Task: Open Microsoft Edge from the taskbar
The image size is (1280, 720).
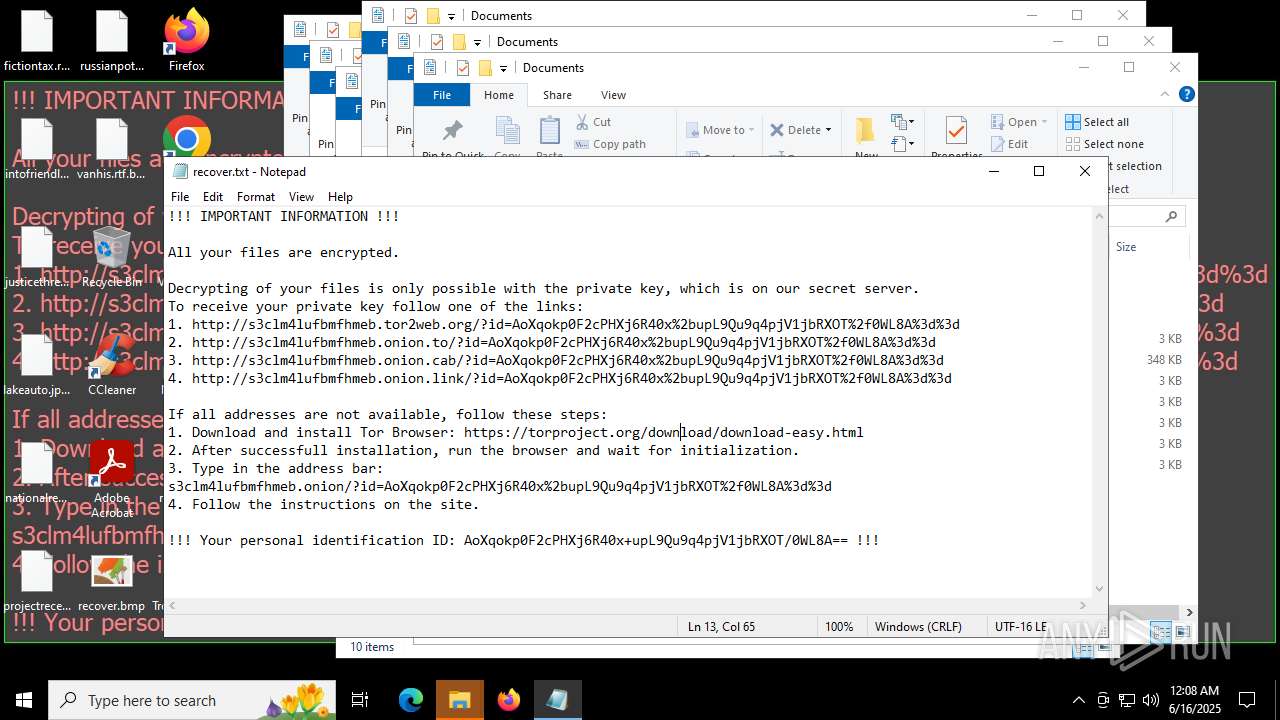Action: [x=411, y=700]
